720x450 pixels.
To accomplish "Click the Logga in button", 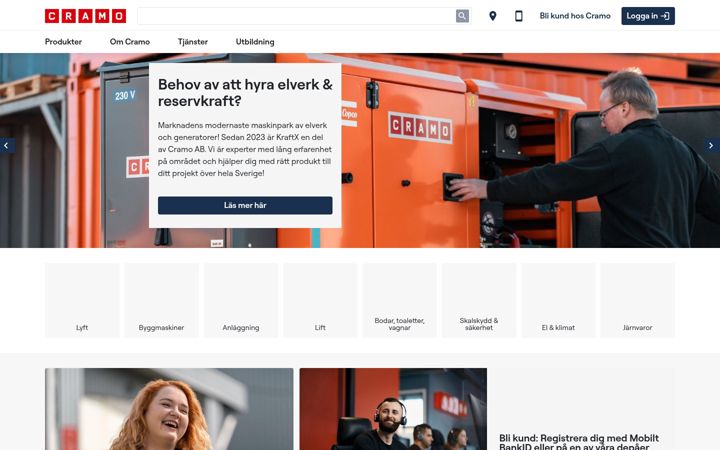I will pyautogui.click(x=648, y=16).
